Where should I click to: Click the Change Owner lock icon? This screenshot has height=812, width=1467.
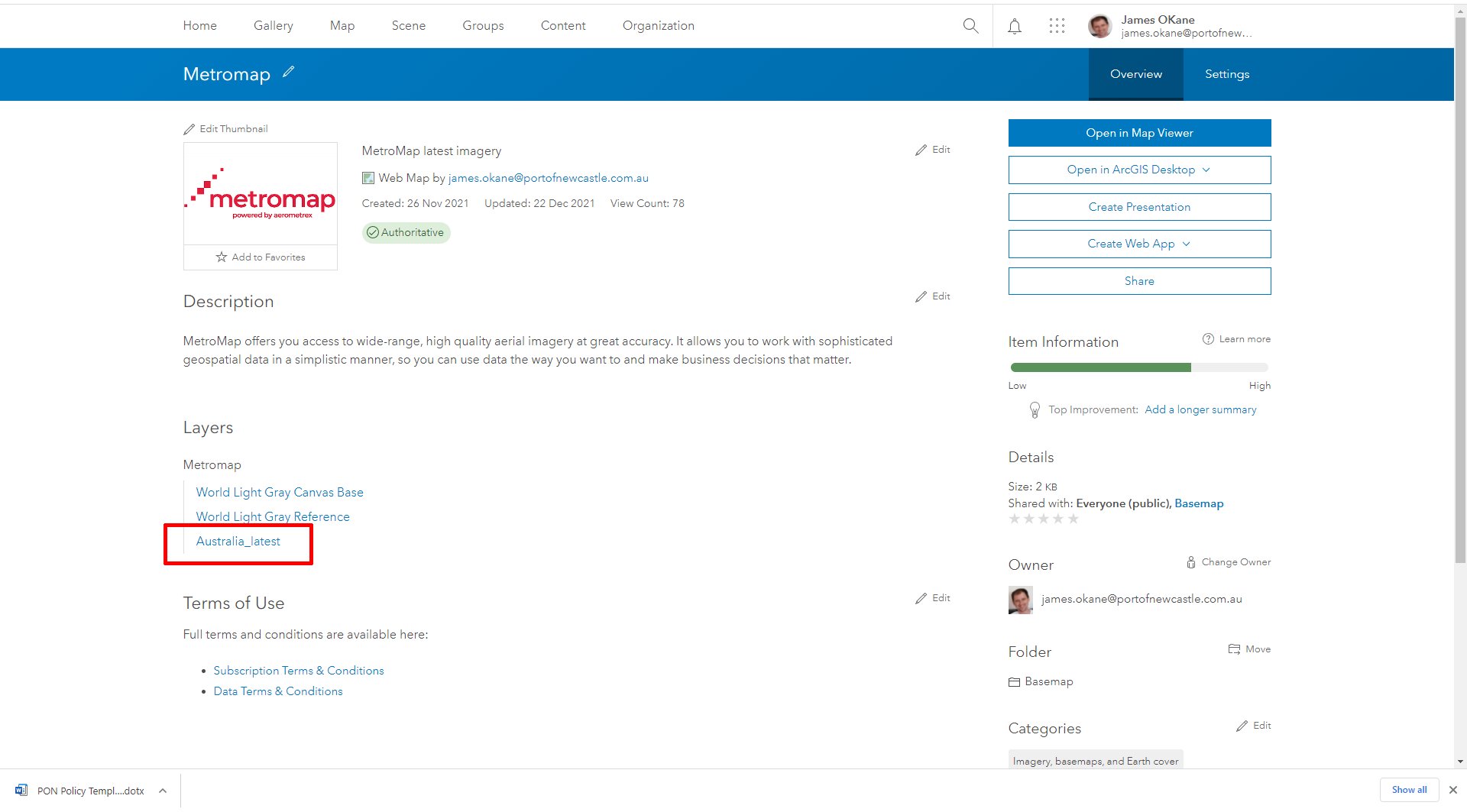[1190, 562]
